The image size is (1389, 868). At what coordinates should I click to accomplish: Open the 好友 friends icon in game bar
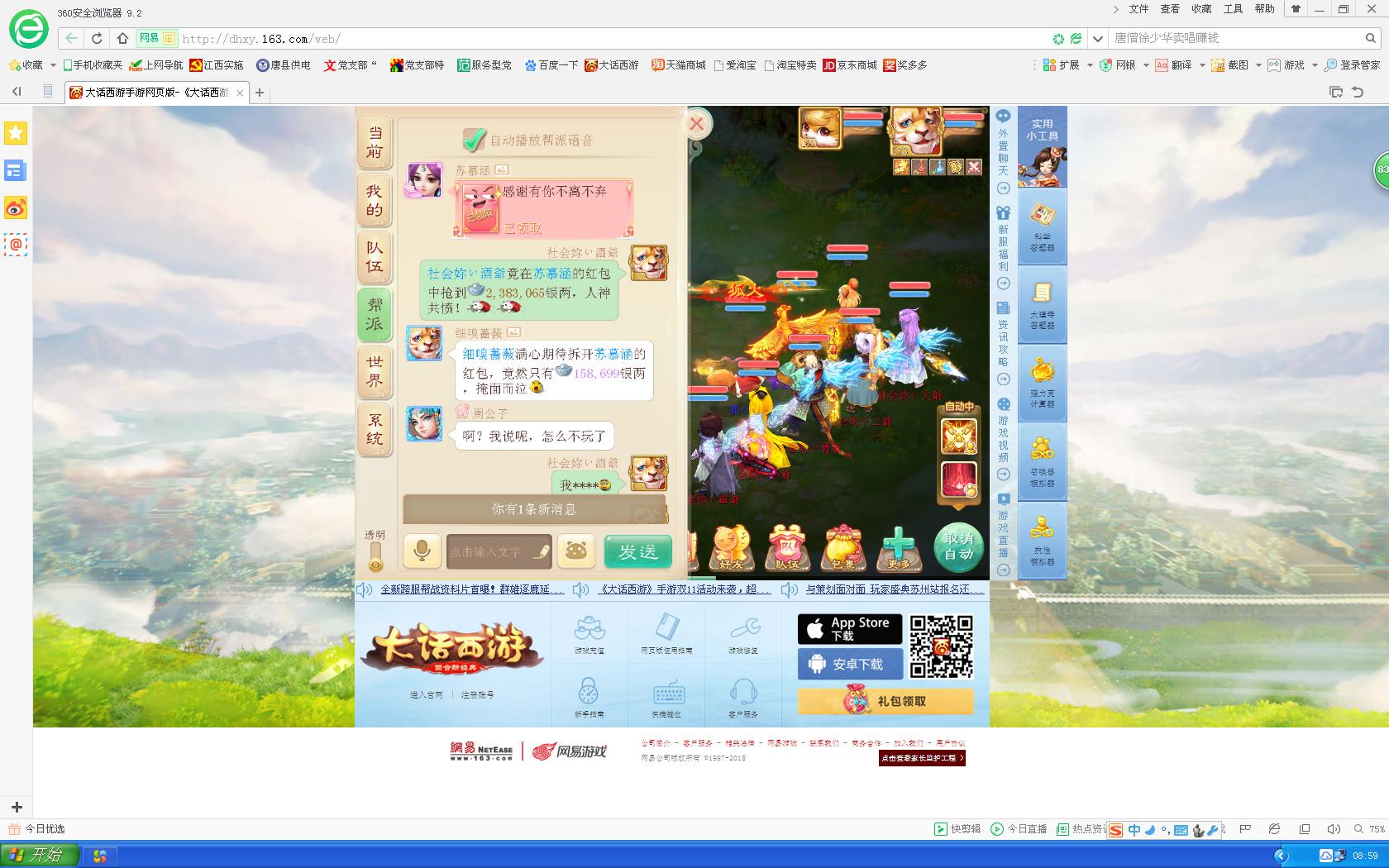tap(733, 548)
